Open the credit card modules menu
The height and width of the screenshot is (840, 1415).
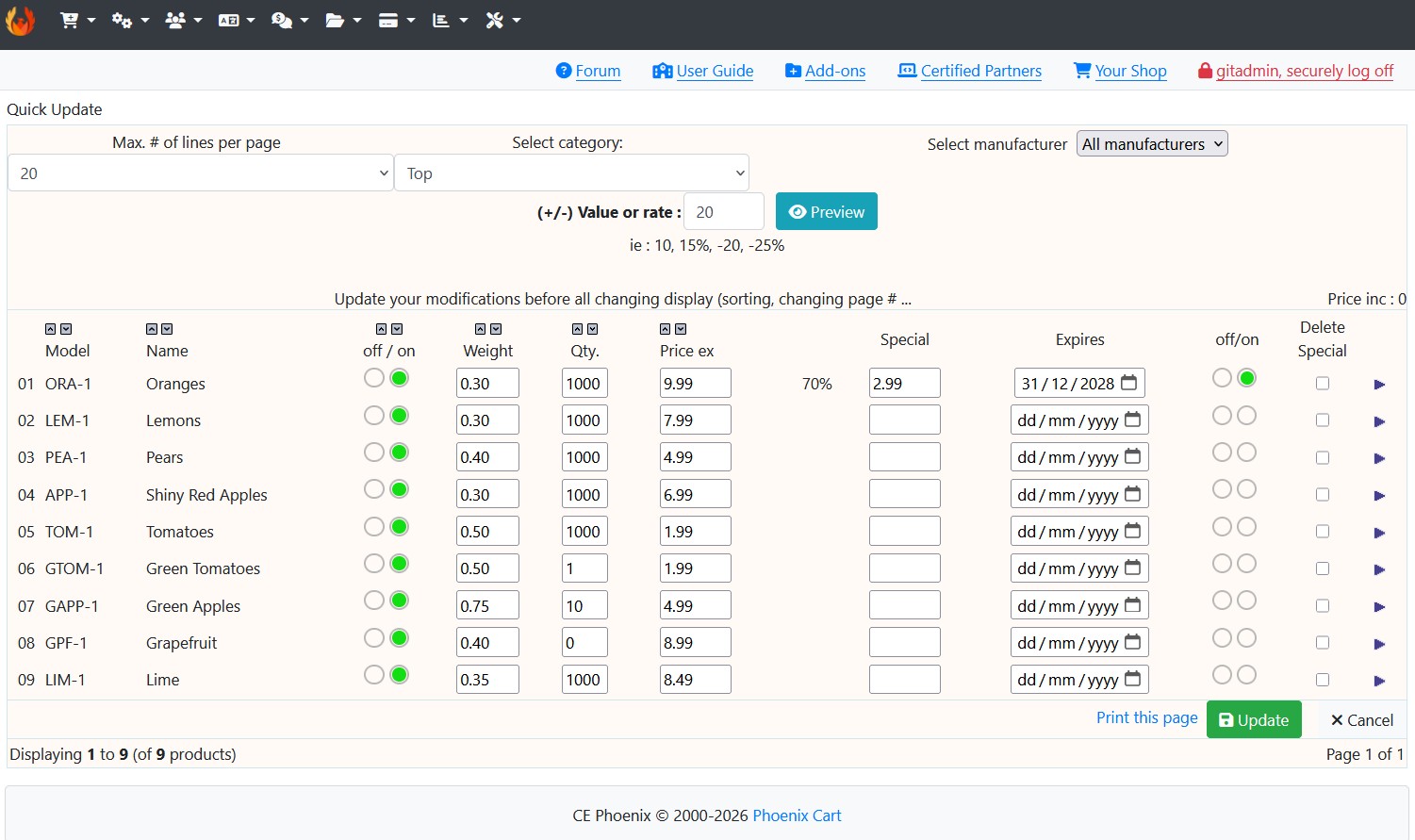click(x=396, y=20)
